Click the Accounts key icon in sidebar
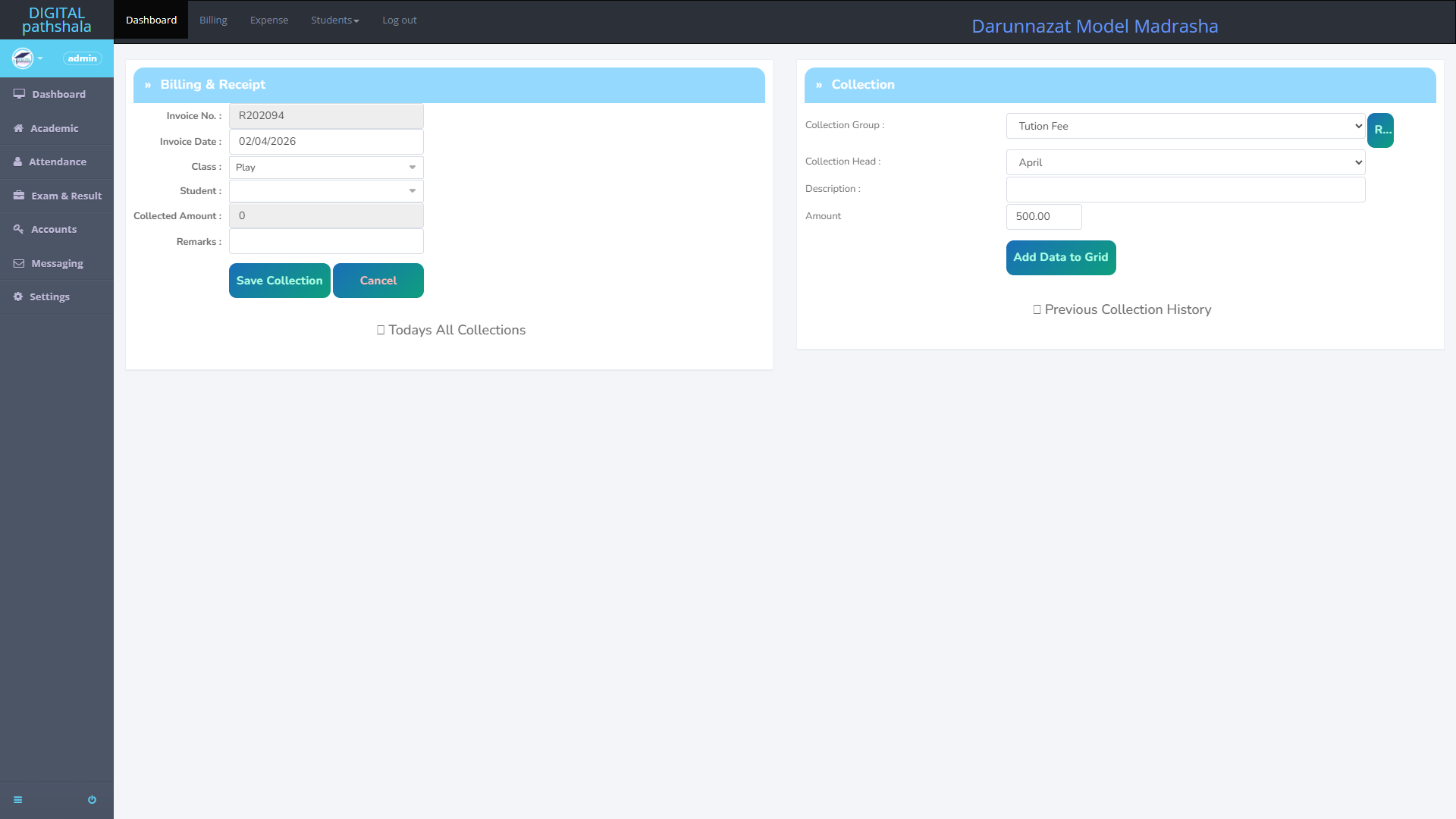Screen dimensions: 1456x819 [x=18, y=229]
